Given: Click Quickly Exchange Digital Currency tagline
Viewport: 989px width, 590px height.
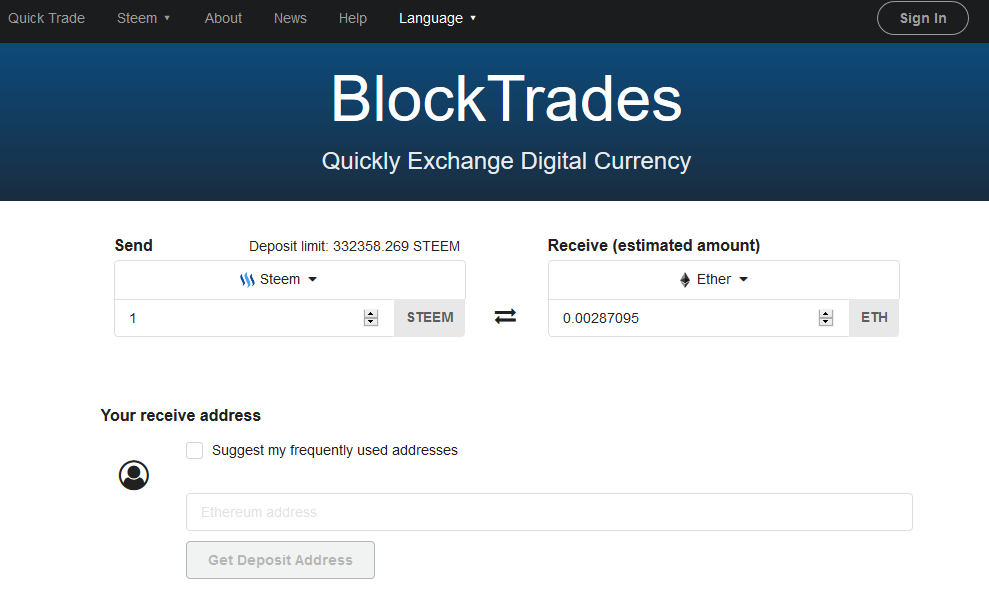Looking at the screenshot, I should click(x=506, y=161).
